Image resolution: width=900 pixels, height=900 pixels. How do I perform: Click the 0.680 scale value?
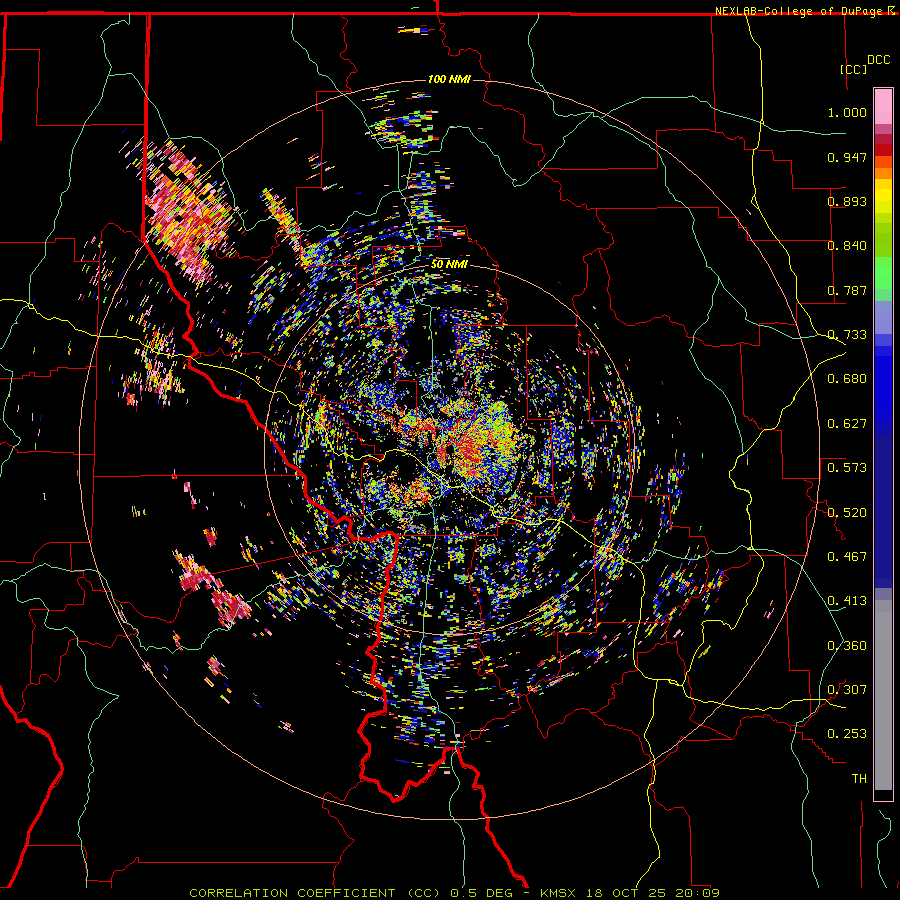pyautogui.click(x=847, y=379)
